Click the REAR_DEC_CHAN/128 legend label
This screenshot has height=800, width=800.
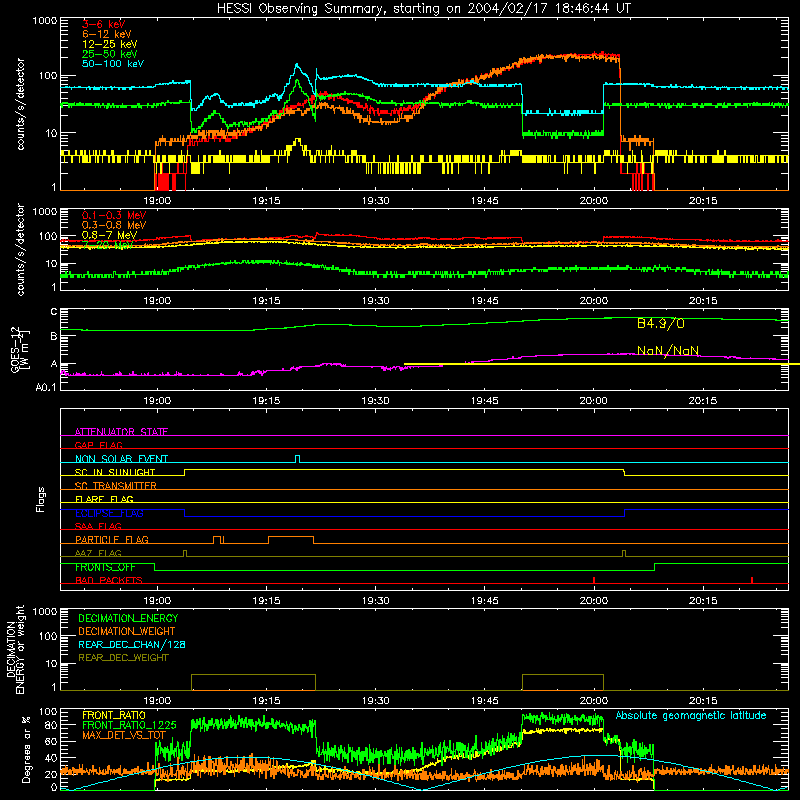[x=132, y=644]
